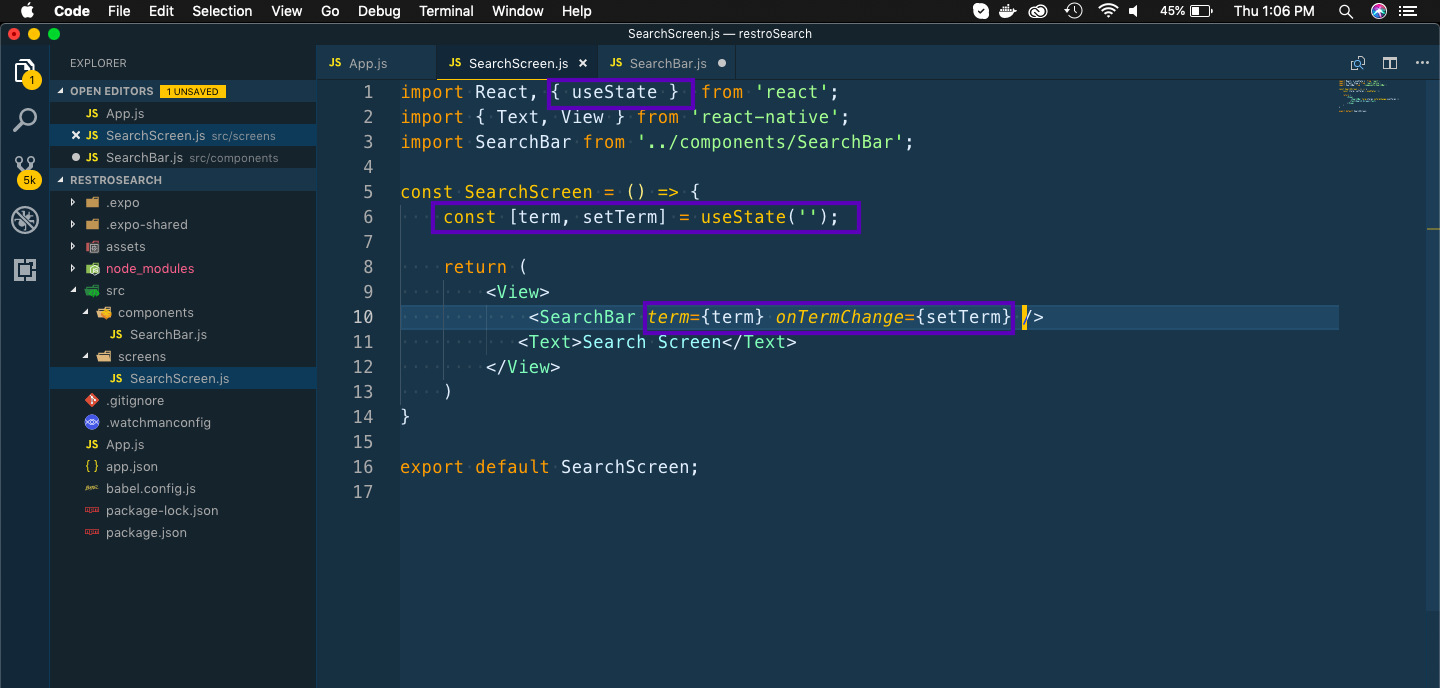Open the File menu

tap(119, 11)
